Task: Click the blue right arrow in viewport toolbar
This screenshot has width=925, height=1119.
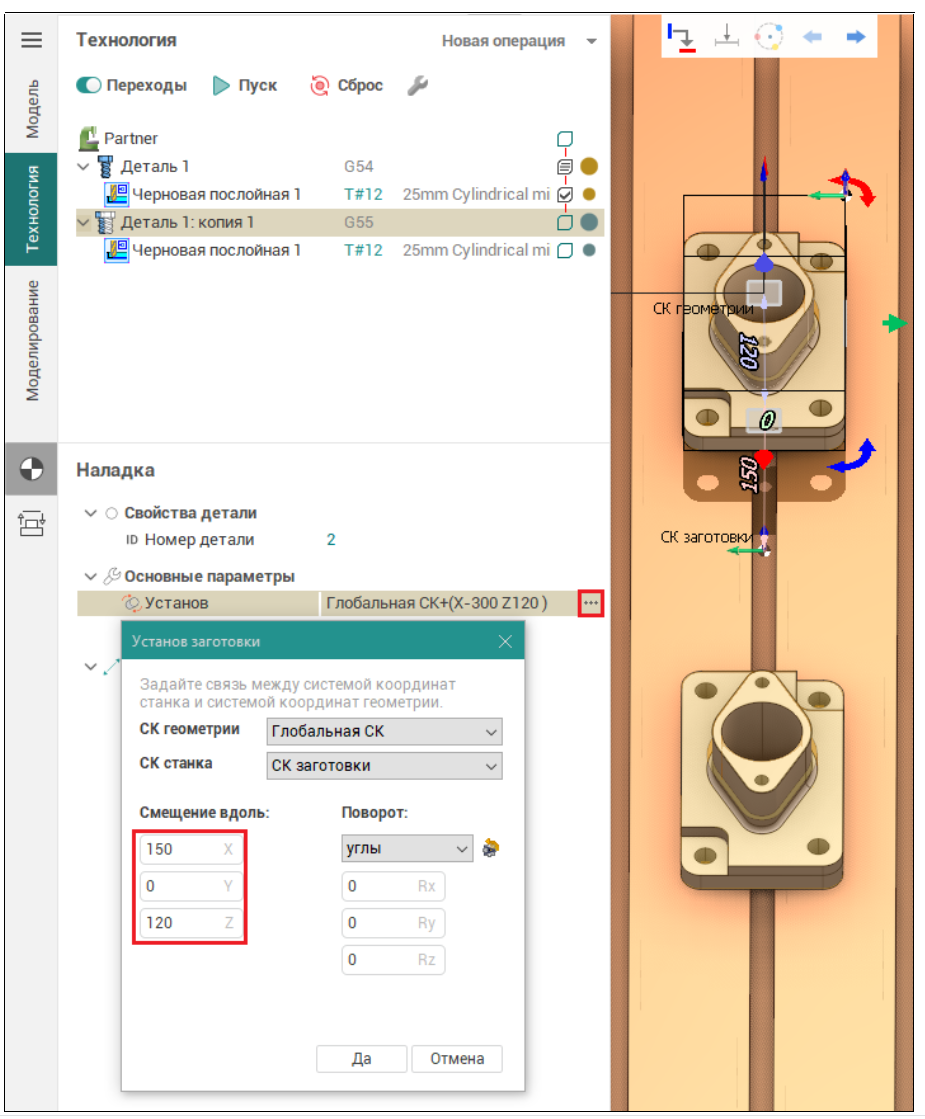Action: click(x=855, y=38)
